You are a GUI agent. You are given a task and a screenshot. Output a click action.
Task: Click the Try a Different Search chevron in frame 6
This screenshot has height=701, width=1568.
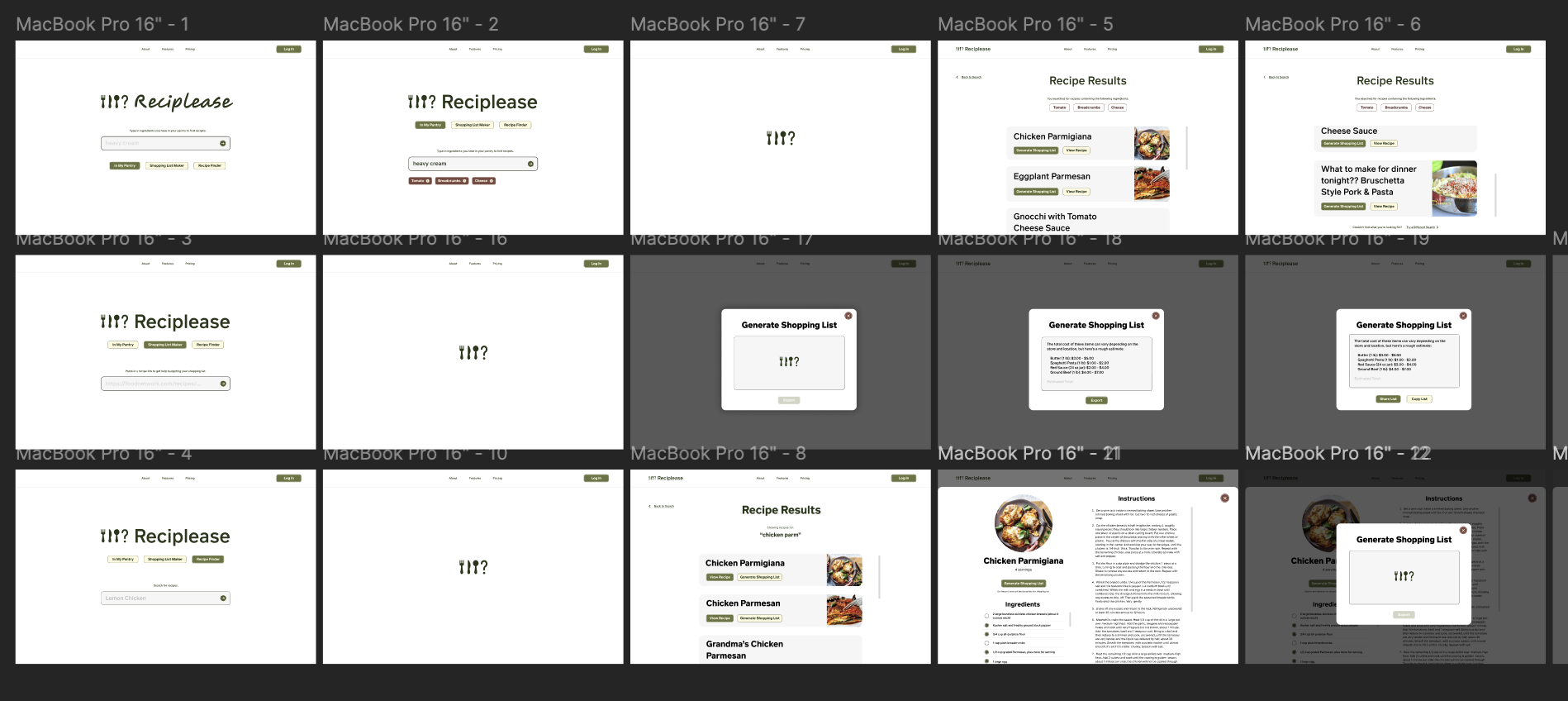tap(1437, 227)
